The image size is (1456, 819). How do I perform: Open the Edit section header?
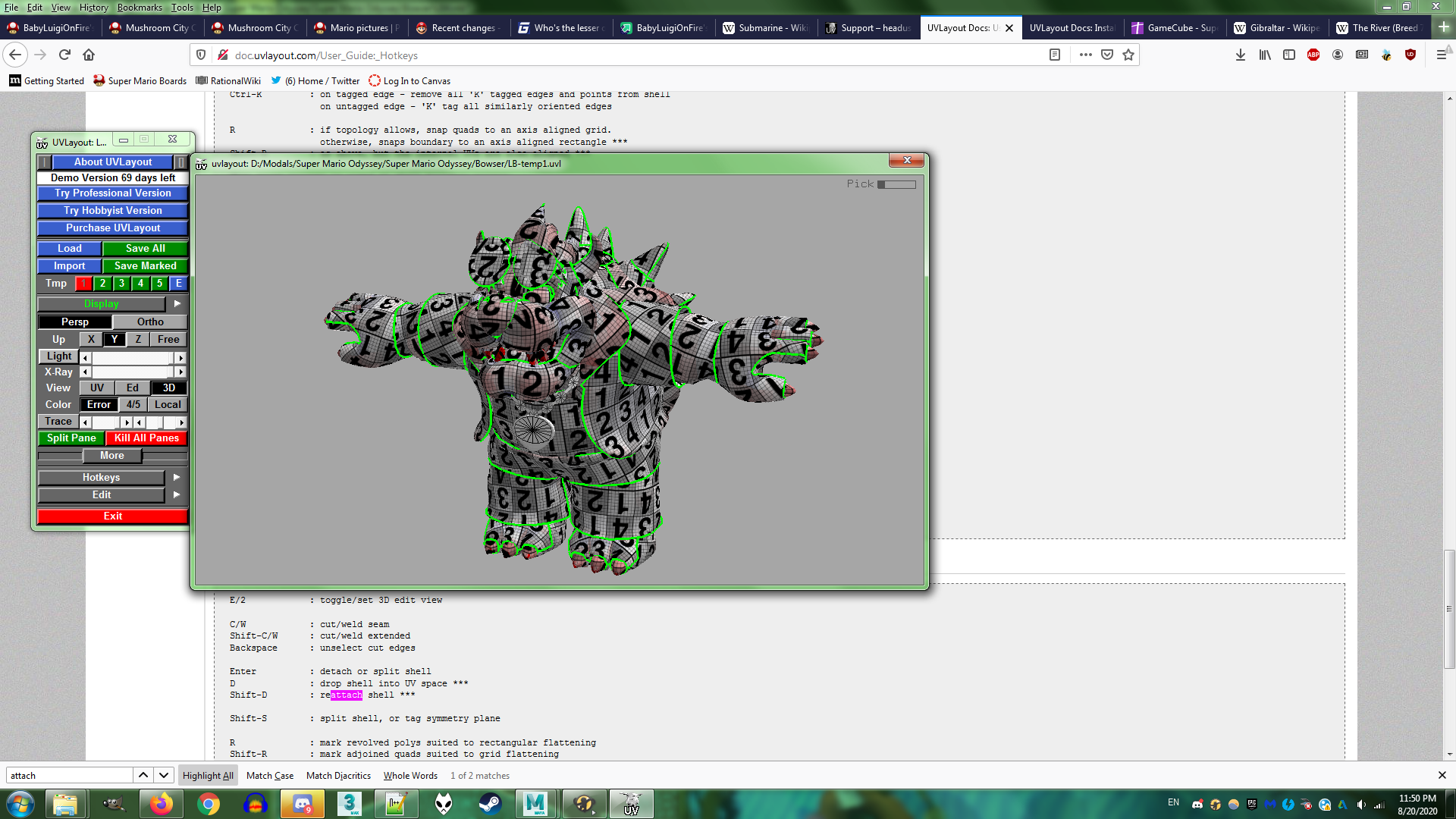pyautogui.click(x=102, y=495)
